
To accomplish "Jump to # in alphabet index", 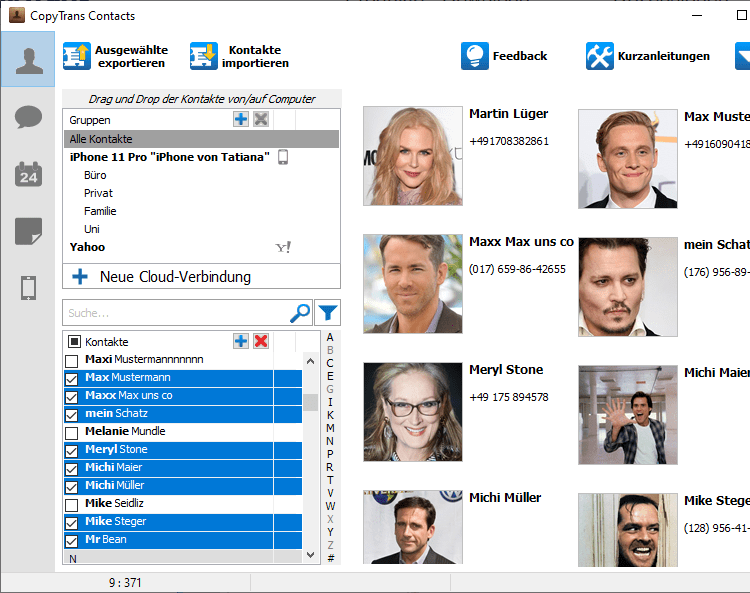I will 331,558.
